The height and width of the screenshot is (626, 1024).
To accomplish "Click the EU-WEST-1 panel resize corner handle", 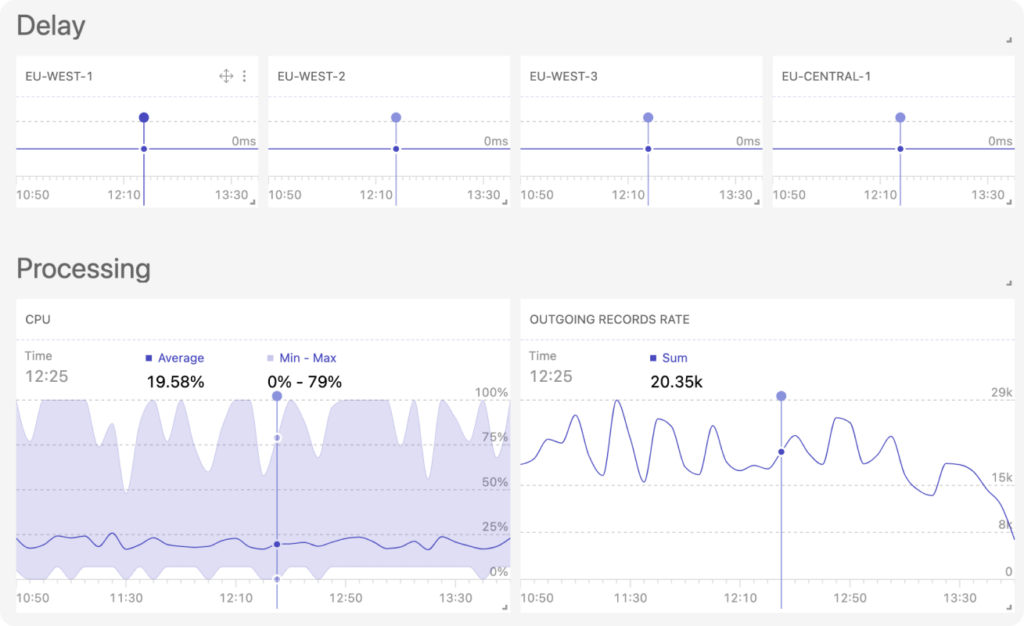I will 252,203.
